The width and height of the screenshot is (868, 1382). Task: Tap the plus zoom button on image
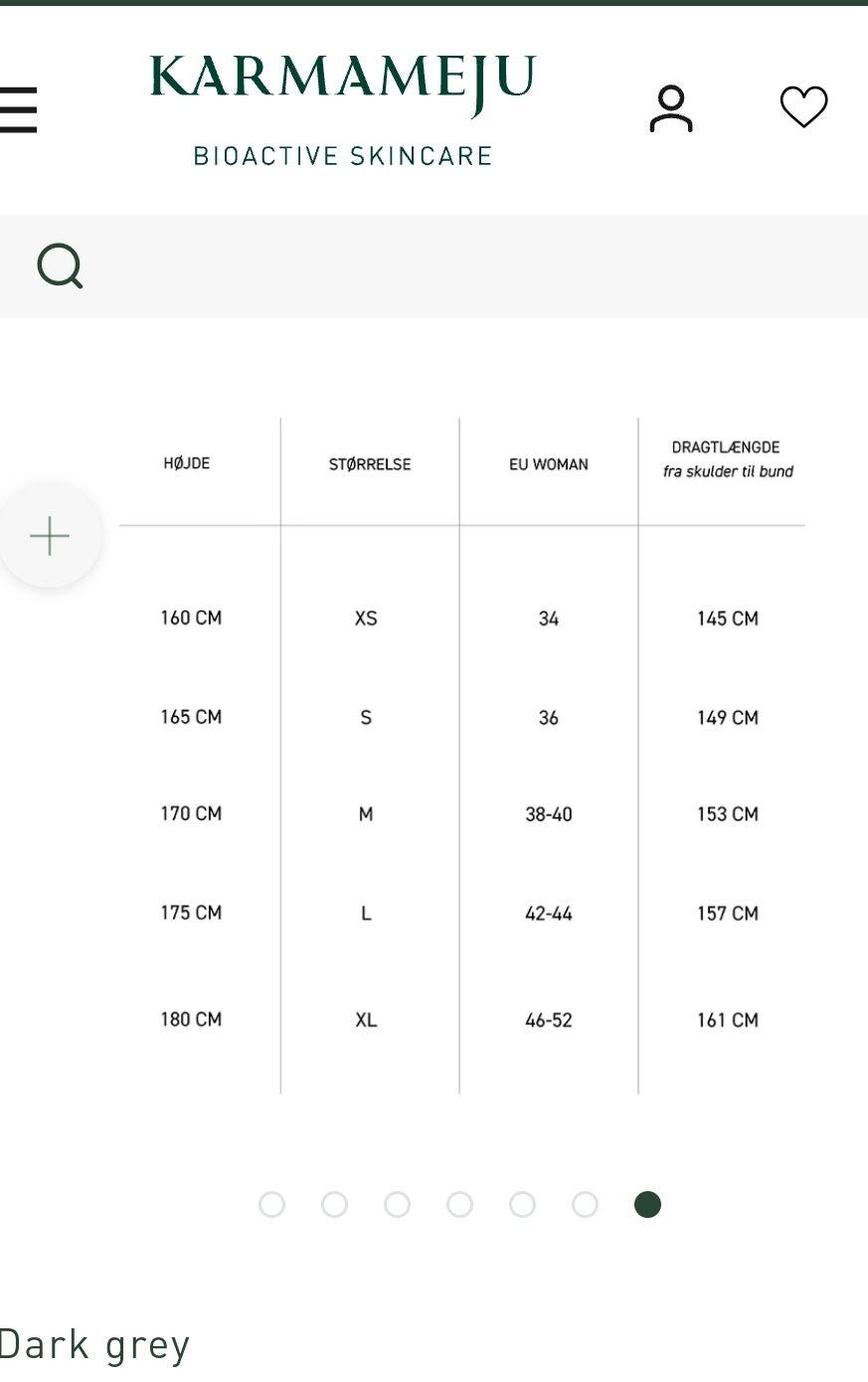click(50, 536)
